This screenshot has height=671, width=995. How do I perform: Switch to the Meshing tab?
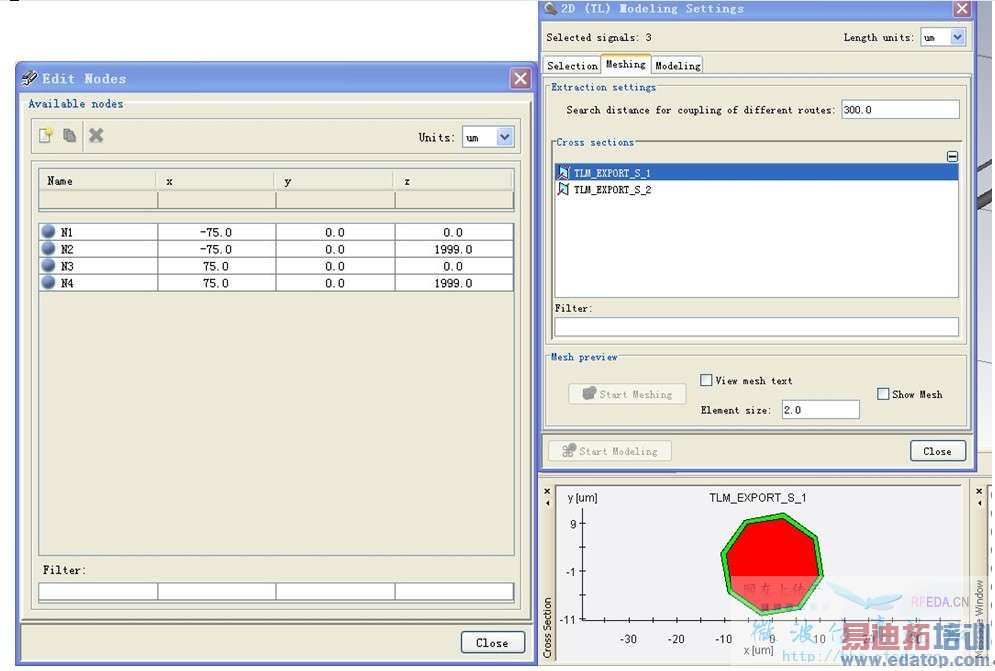click(x=625, y=64)
